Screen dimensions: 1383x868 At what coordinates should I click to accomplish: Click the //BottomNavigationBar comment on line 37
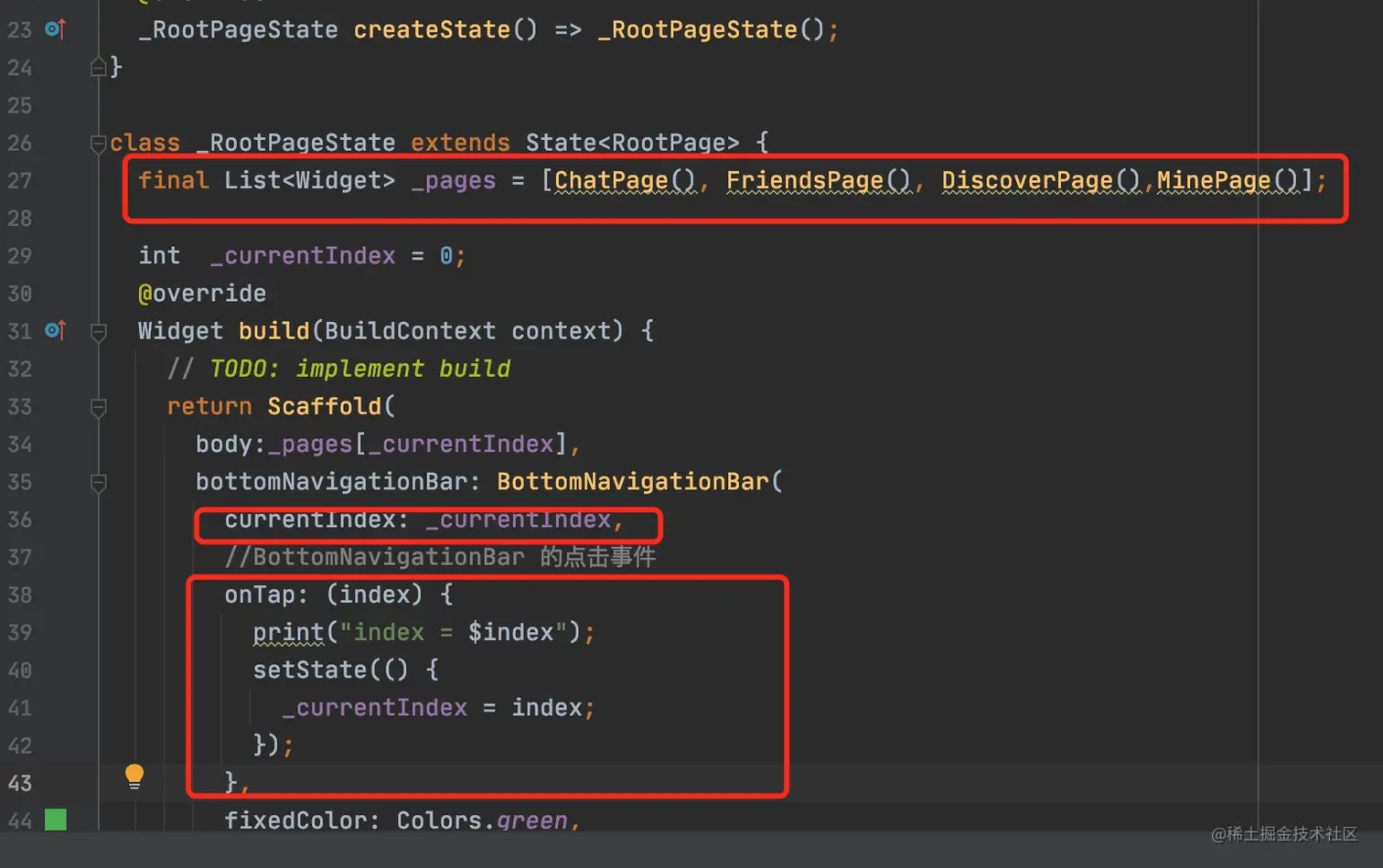440,556
